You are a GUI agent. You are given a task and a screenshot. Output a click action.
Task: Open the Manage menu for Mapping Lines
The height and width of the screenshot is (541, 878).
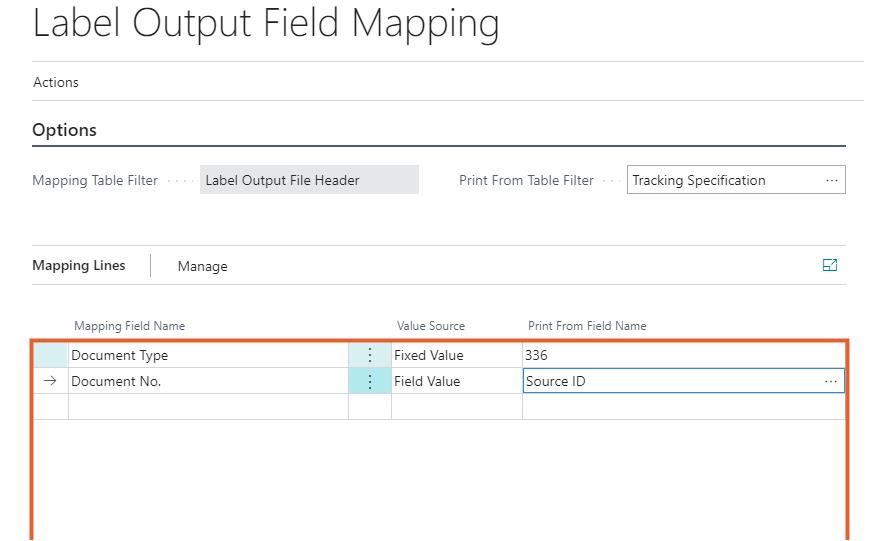[x=202, y=266]
